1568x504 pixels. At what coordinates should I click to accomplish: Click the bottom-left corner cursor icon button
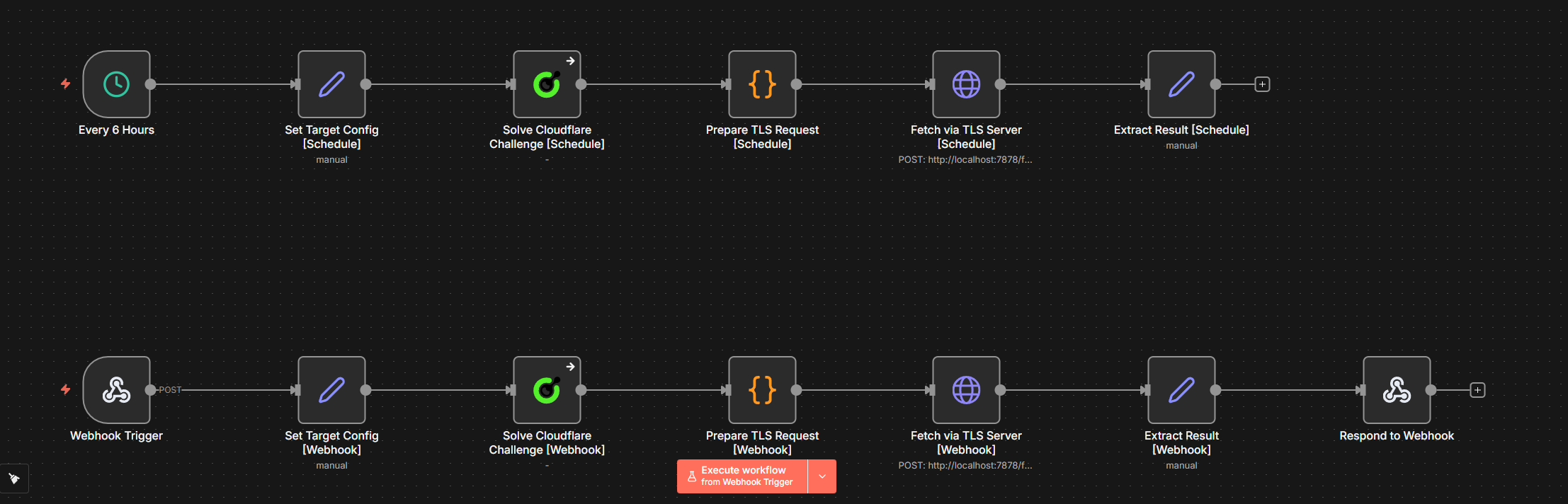(14, 479)
